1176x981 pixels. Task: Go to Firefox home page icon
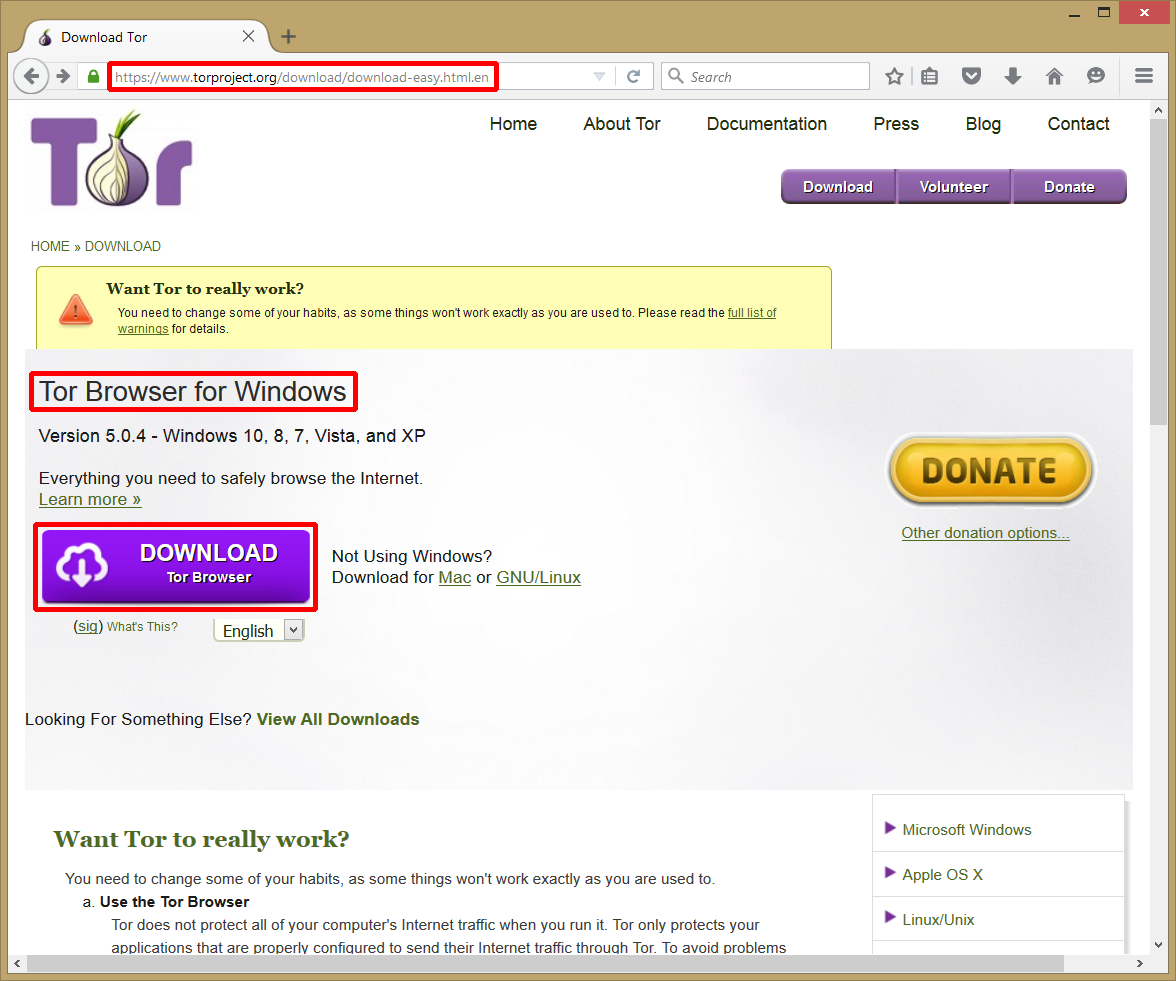[x=1054, y=76]
